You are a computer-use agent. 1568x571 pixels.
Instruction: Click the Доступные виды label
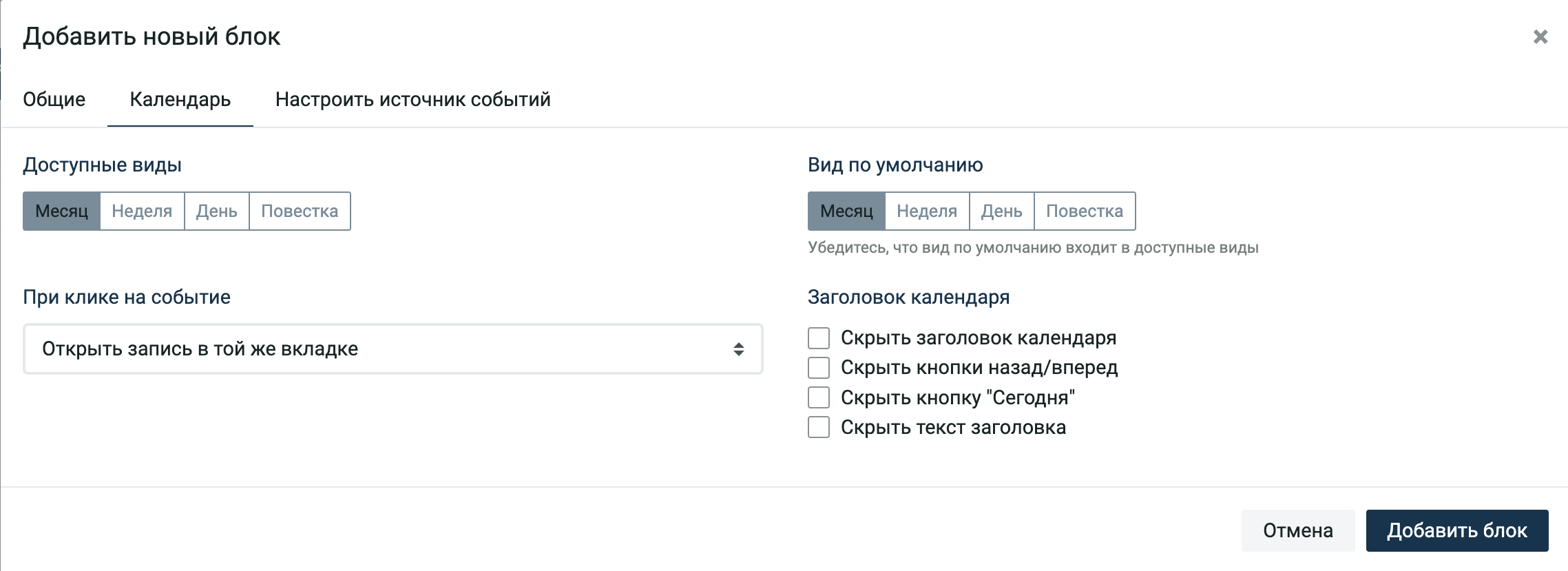103,165
